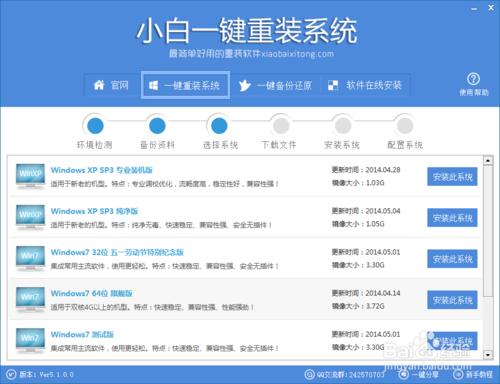Click the QQ交流群 icon in footer

tap(309, 374)
